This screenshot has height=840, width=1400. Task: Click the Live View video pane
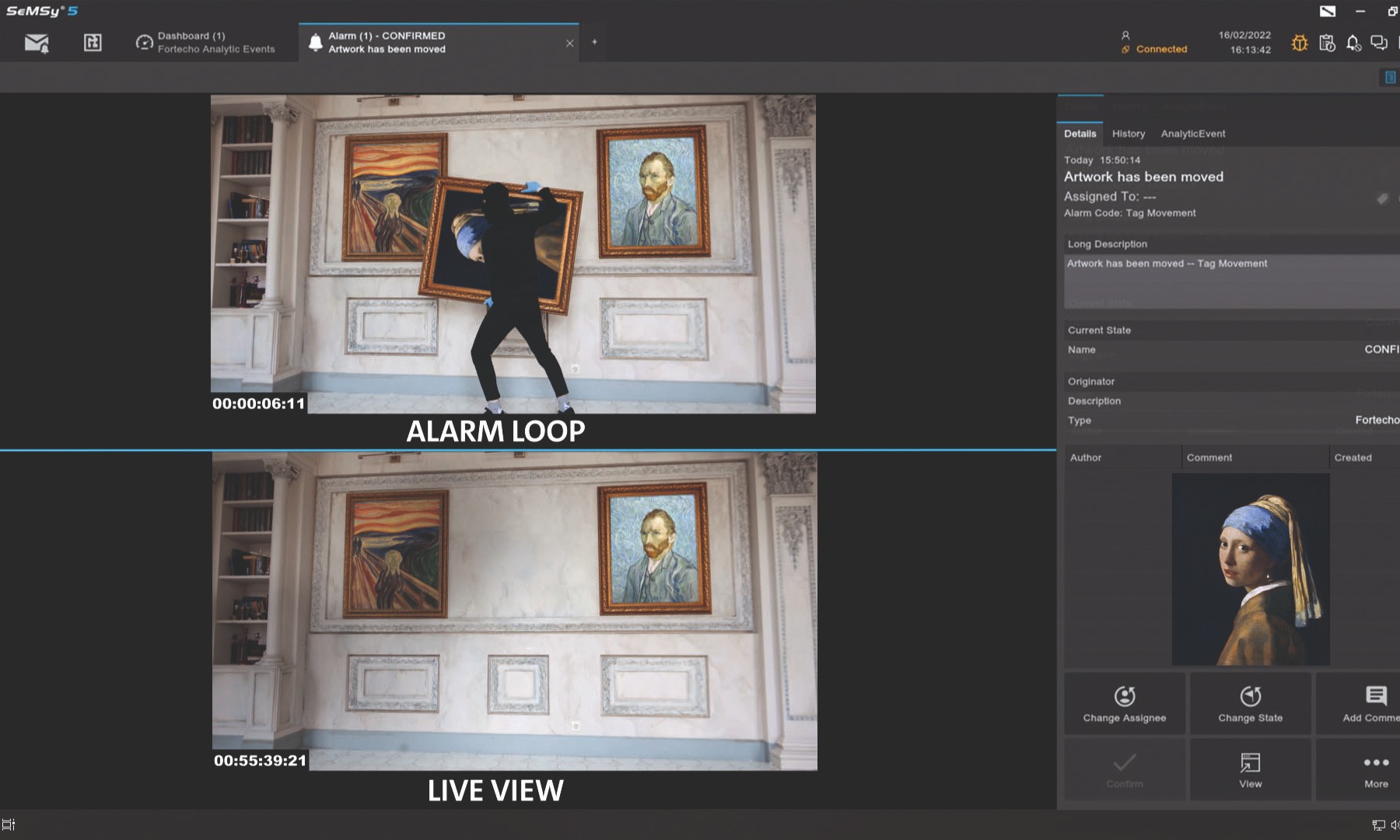(515, 611)
